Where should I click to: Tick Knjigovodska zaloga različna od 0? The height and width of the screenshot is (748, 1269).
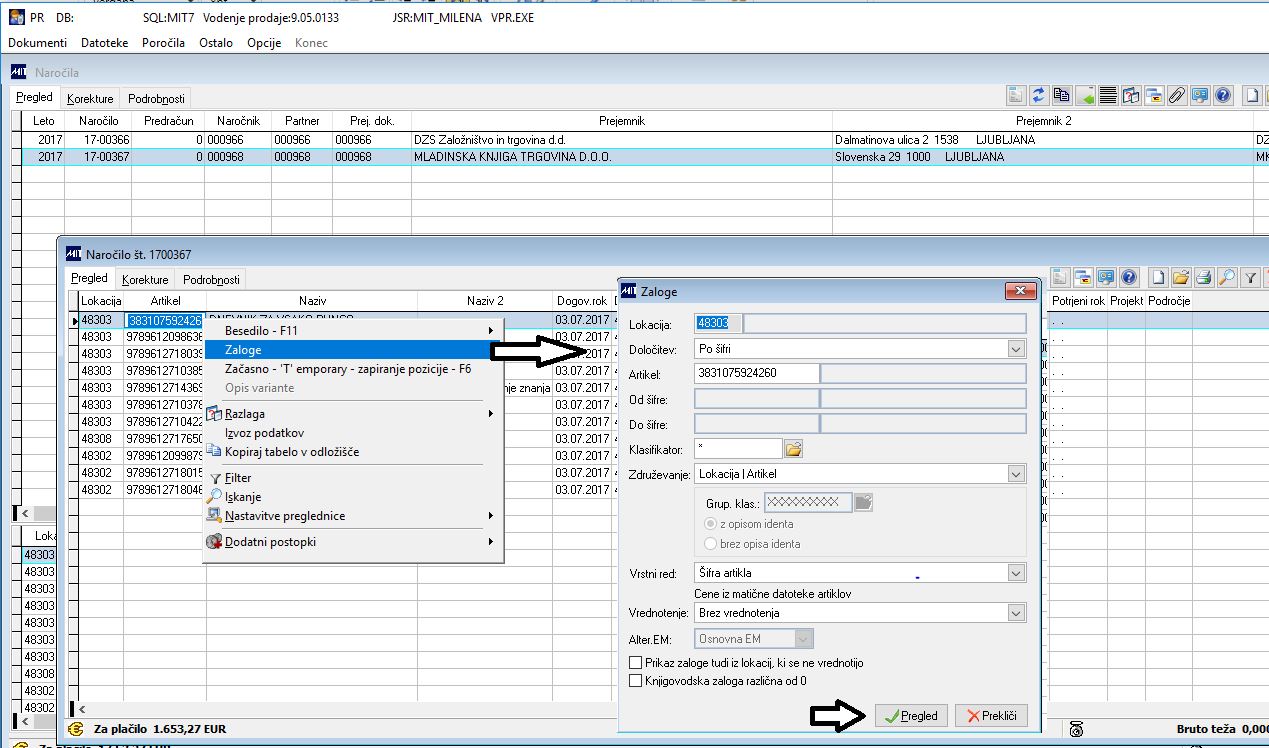[x=635, y=681]
